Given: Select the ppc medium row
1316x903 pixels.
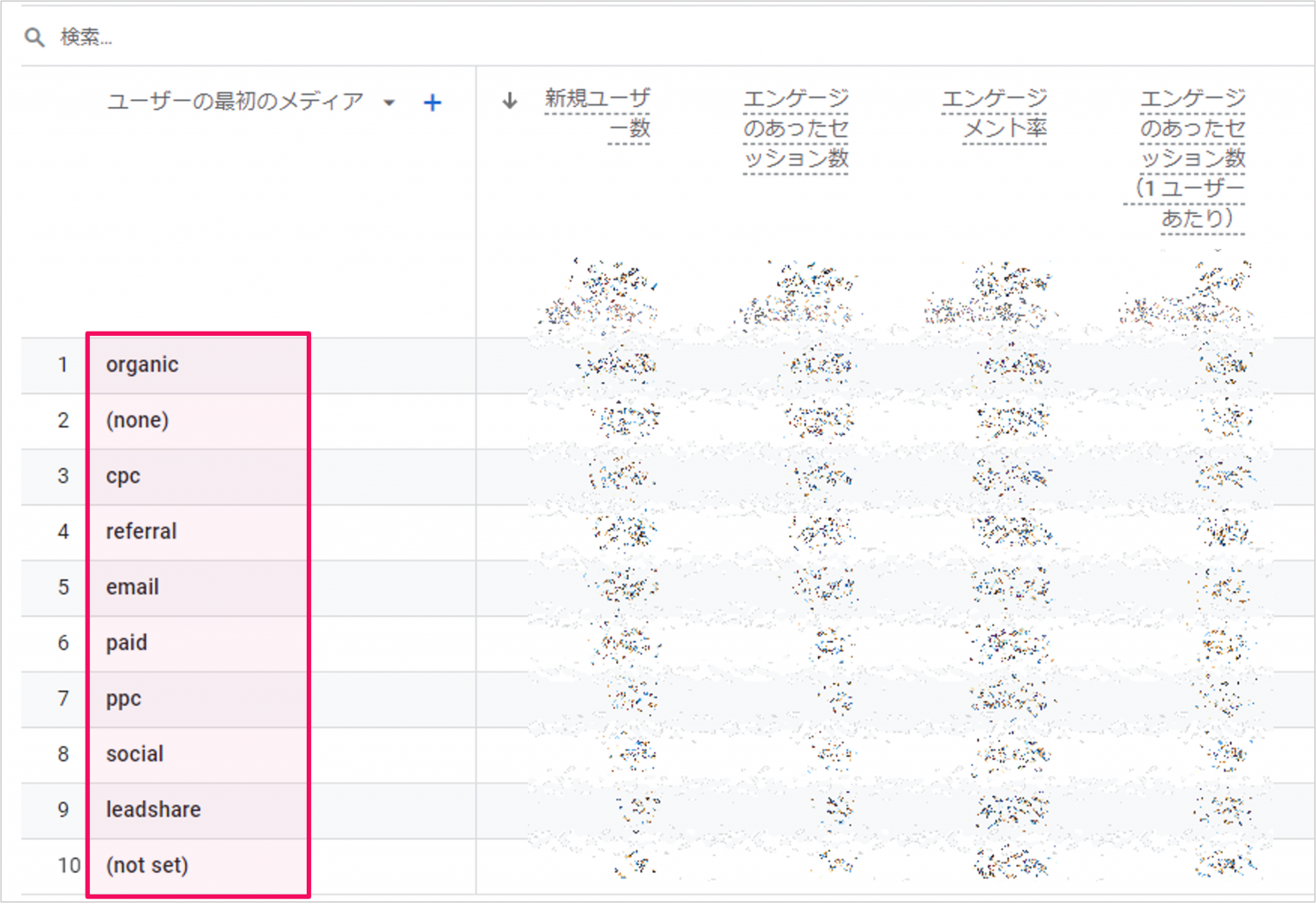Looking at the screenshot, I should [123, 699].
